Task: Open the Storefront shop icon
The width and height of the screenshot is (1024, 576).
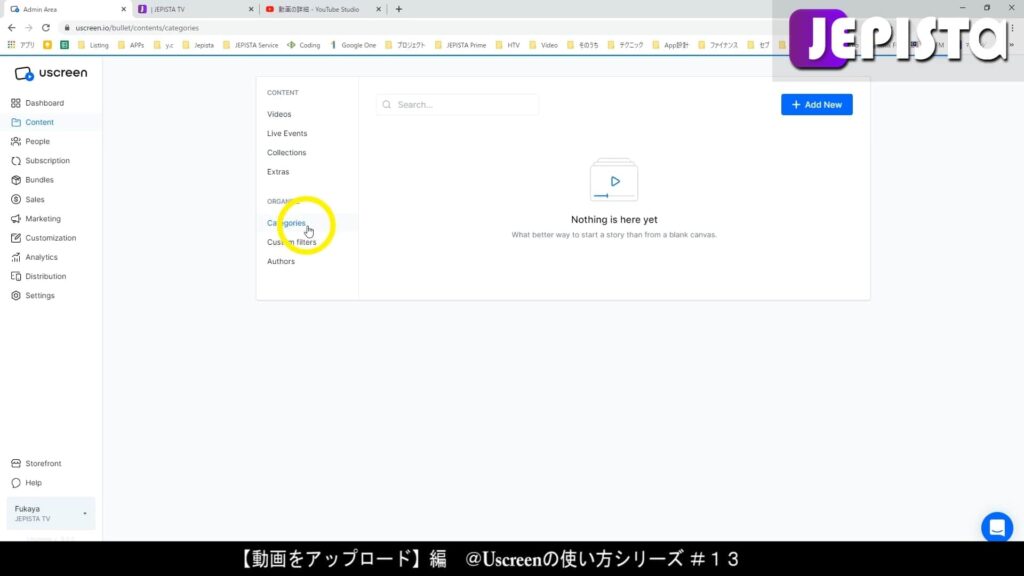Action: coord(16,464)
